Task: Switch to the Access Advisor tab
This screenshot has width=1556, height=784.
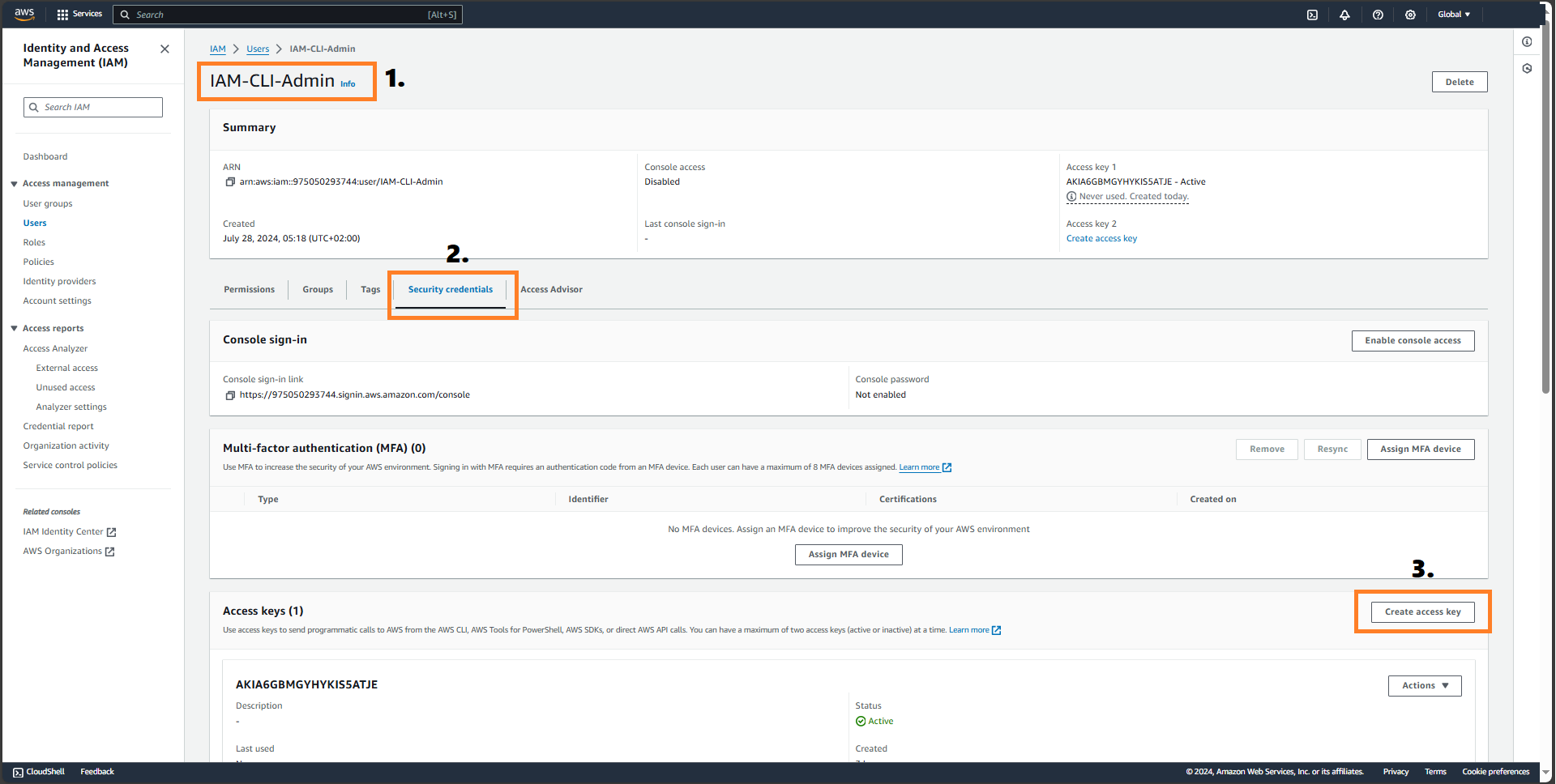Action: 551,290
